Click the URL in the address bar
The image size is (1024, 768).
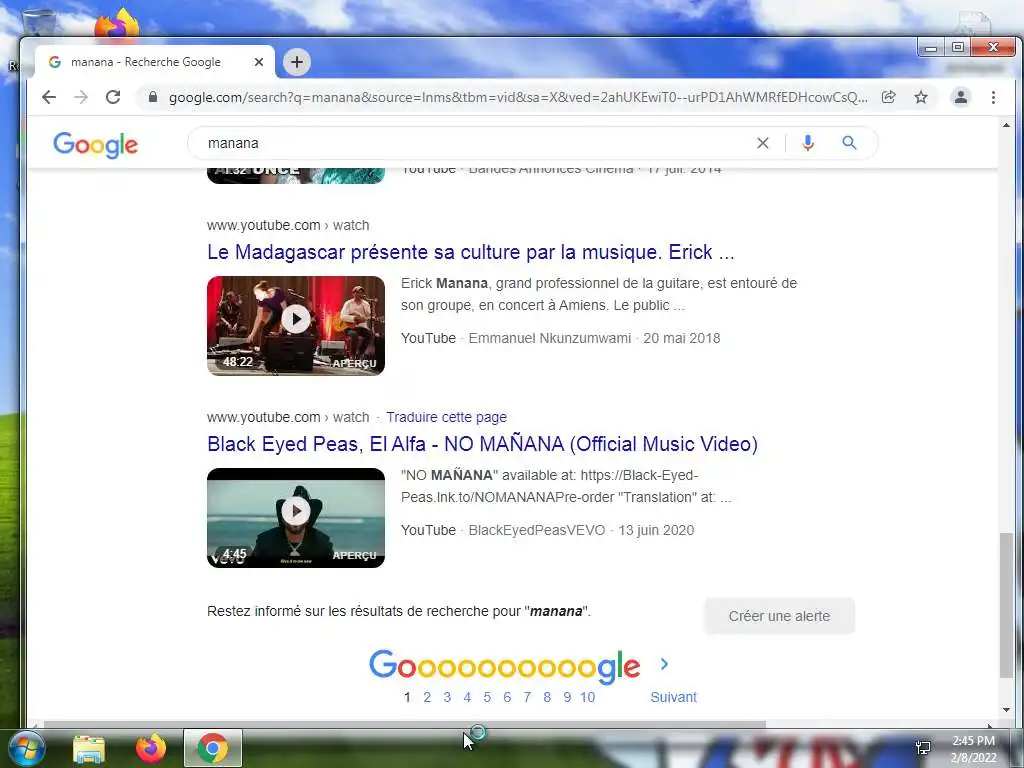pos(519,97)
